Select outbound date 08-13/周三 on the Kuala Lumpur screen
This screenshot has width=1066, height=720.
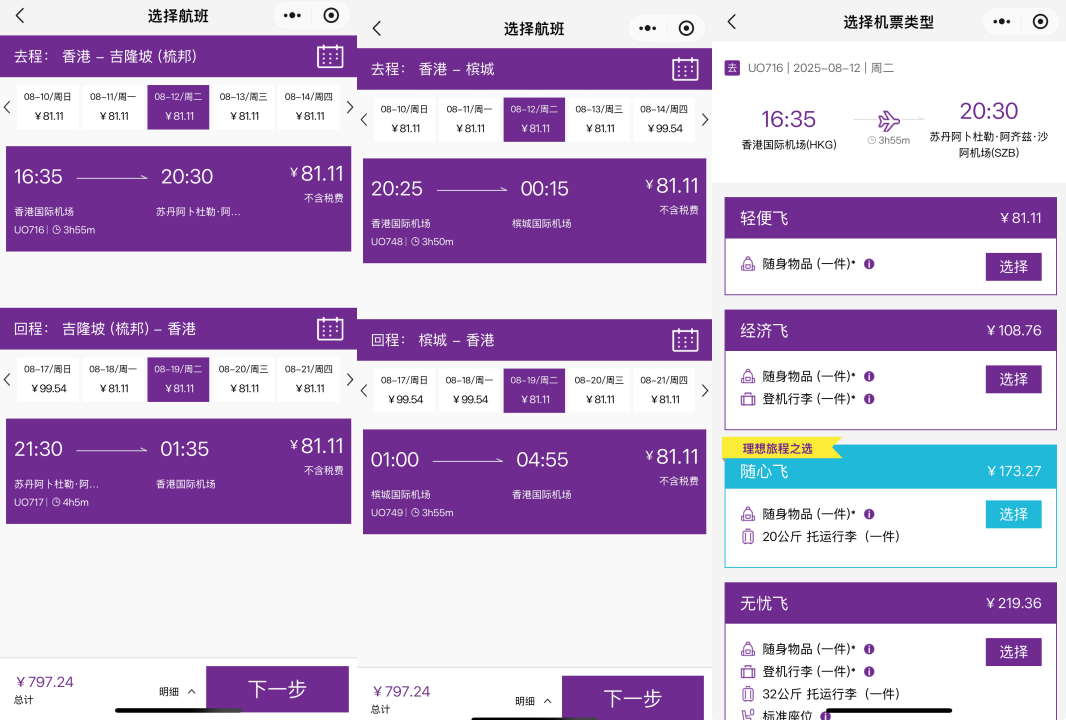[243, 107]
